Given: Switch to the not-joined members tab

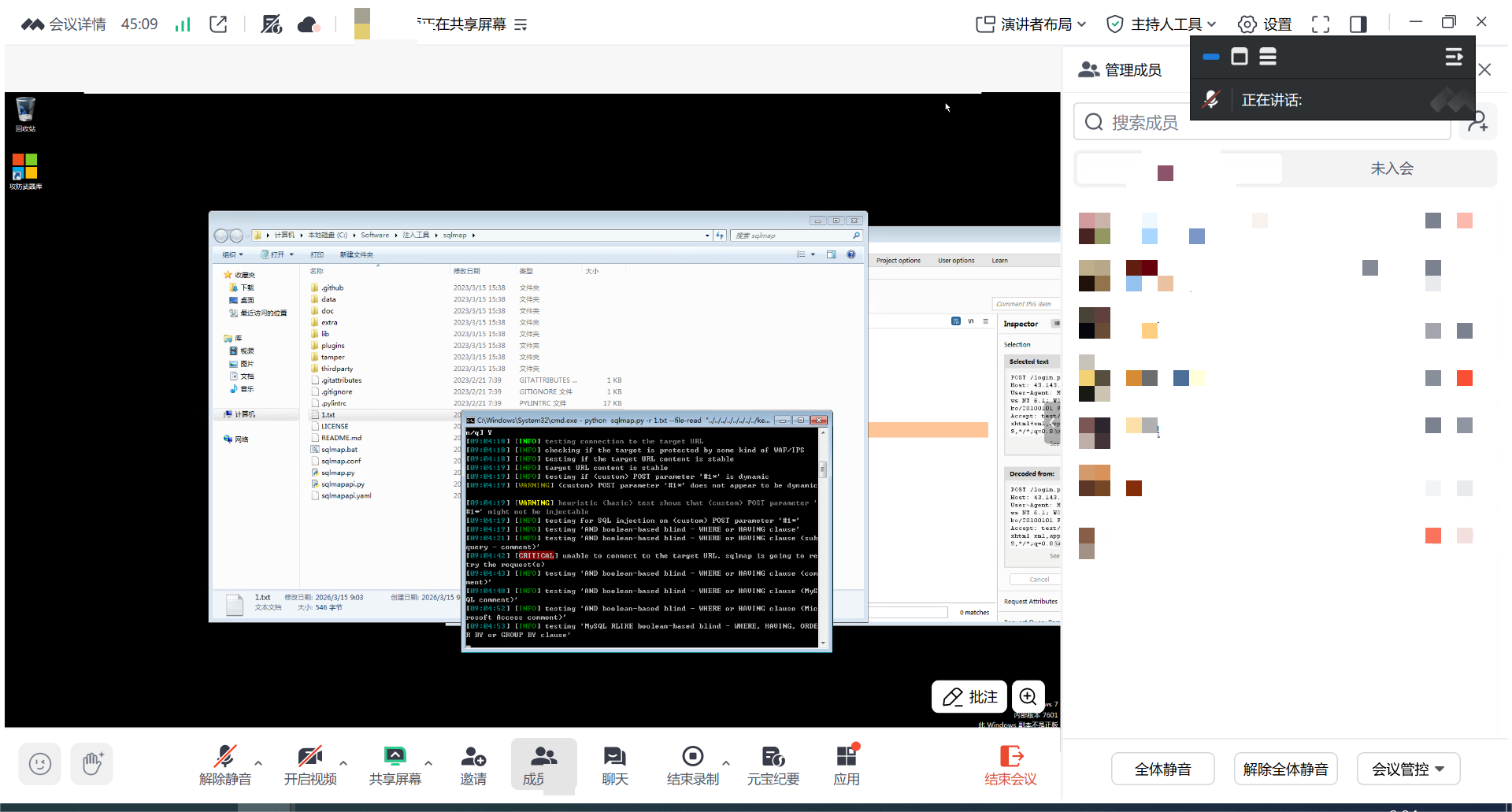Looking at the screenshot, I should (1391, 169).
